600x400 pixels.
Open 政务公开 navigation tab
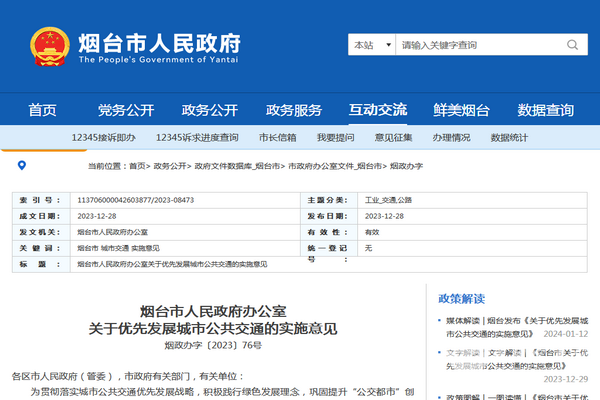click(x=210, y=110)
